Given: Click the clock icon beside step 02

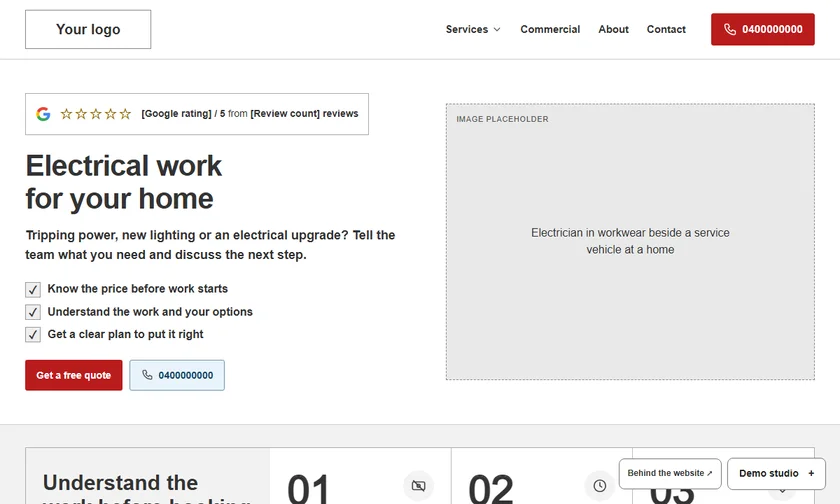Looking at the screenshot, I should pyautogui.click(x=599, y=486).
